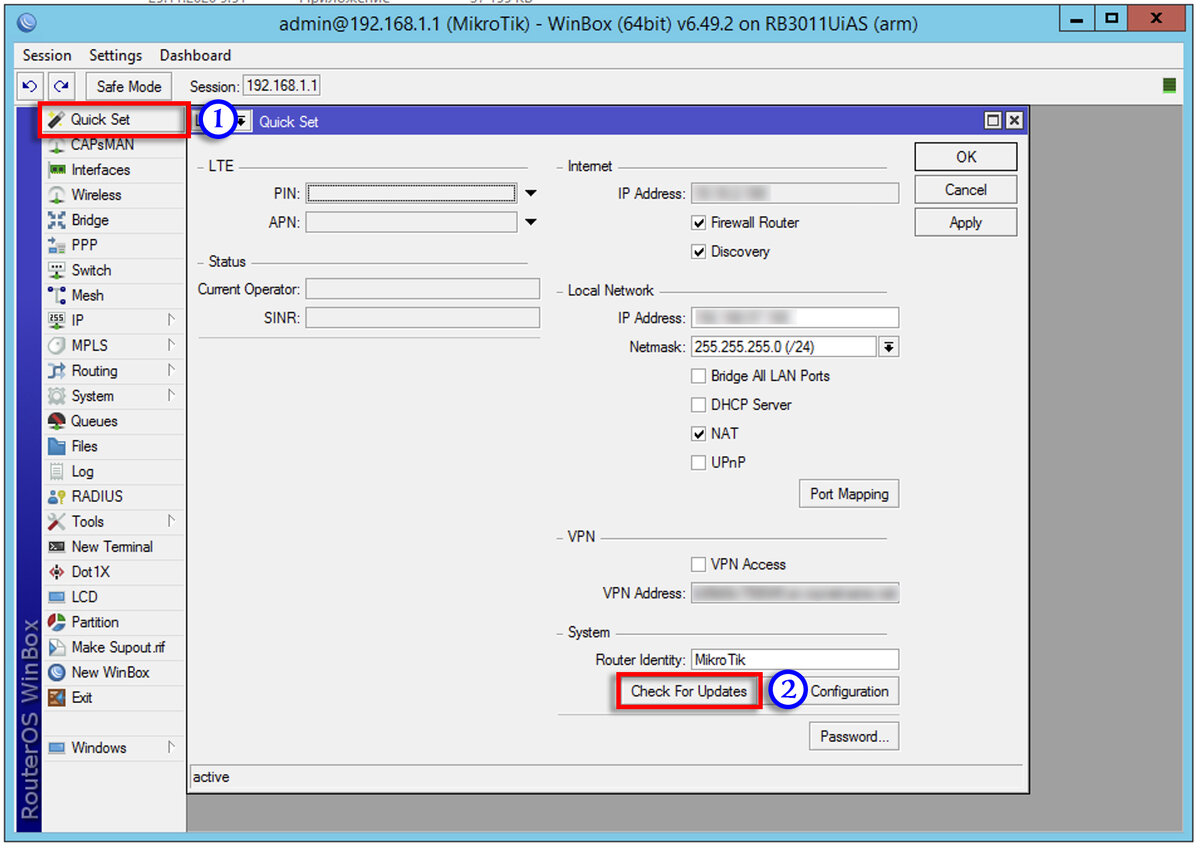
Task: Open LCD settings
Action: tap(84, 597)
